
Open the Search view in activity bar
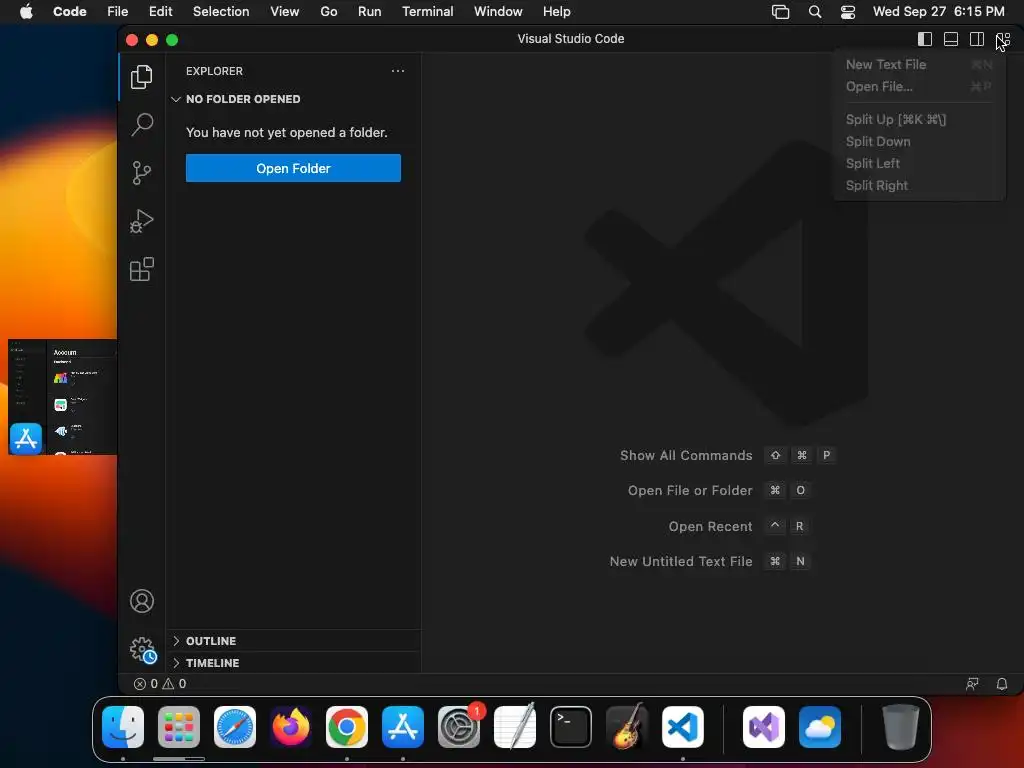pos(142,124)
